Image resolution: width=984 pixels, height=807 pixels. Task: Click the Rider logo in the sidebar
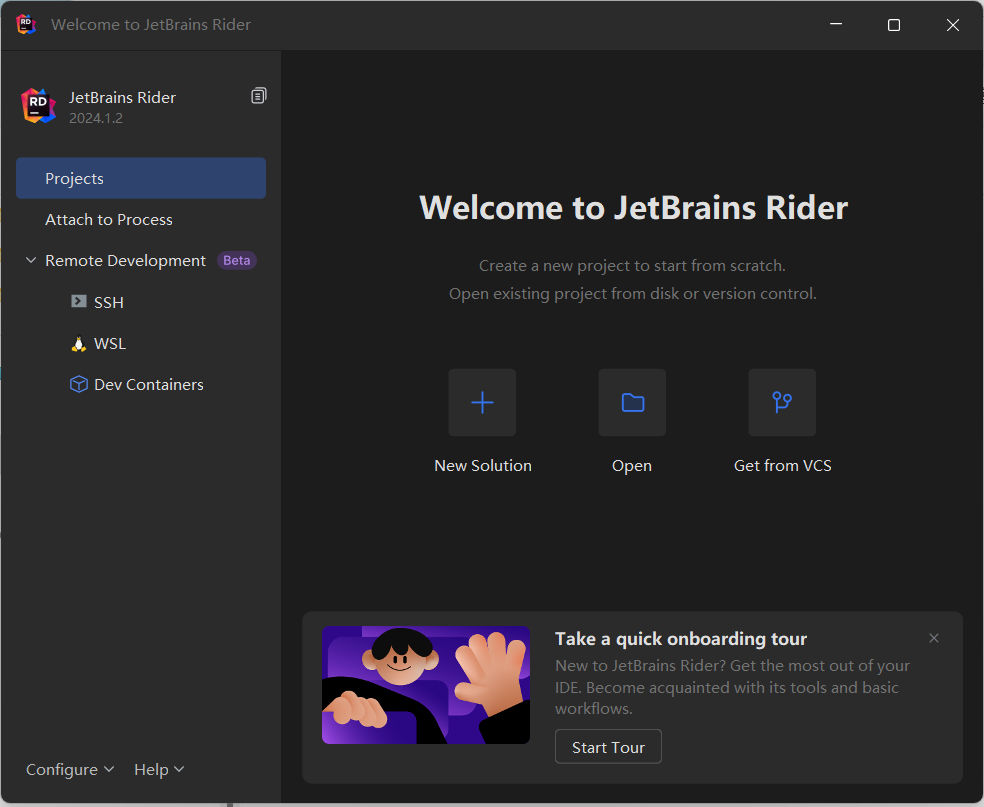coord(38,106)
